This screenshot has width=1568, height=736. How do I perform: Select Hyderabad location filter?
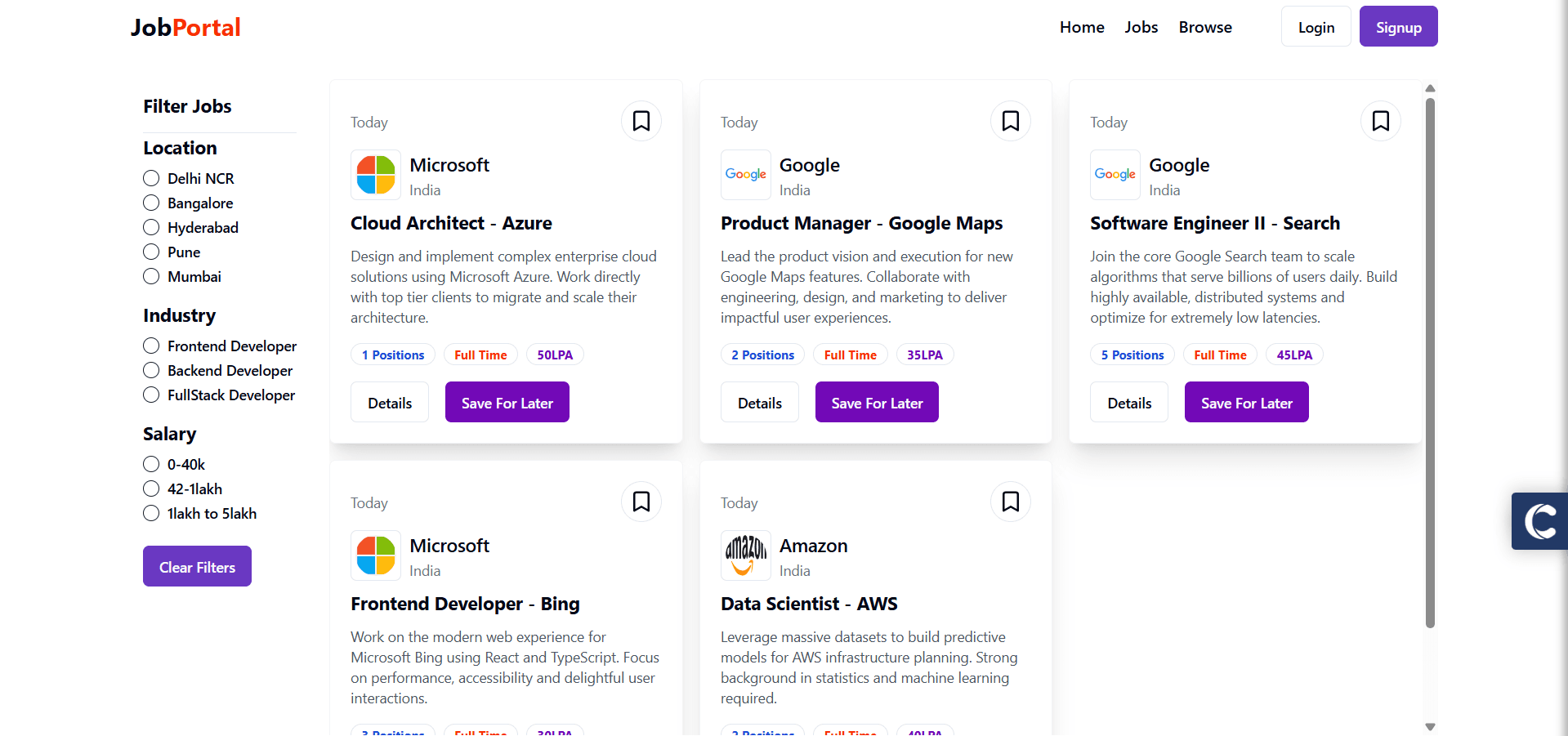point(151,227)
